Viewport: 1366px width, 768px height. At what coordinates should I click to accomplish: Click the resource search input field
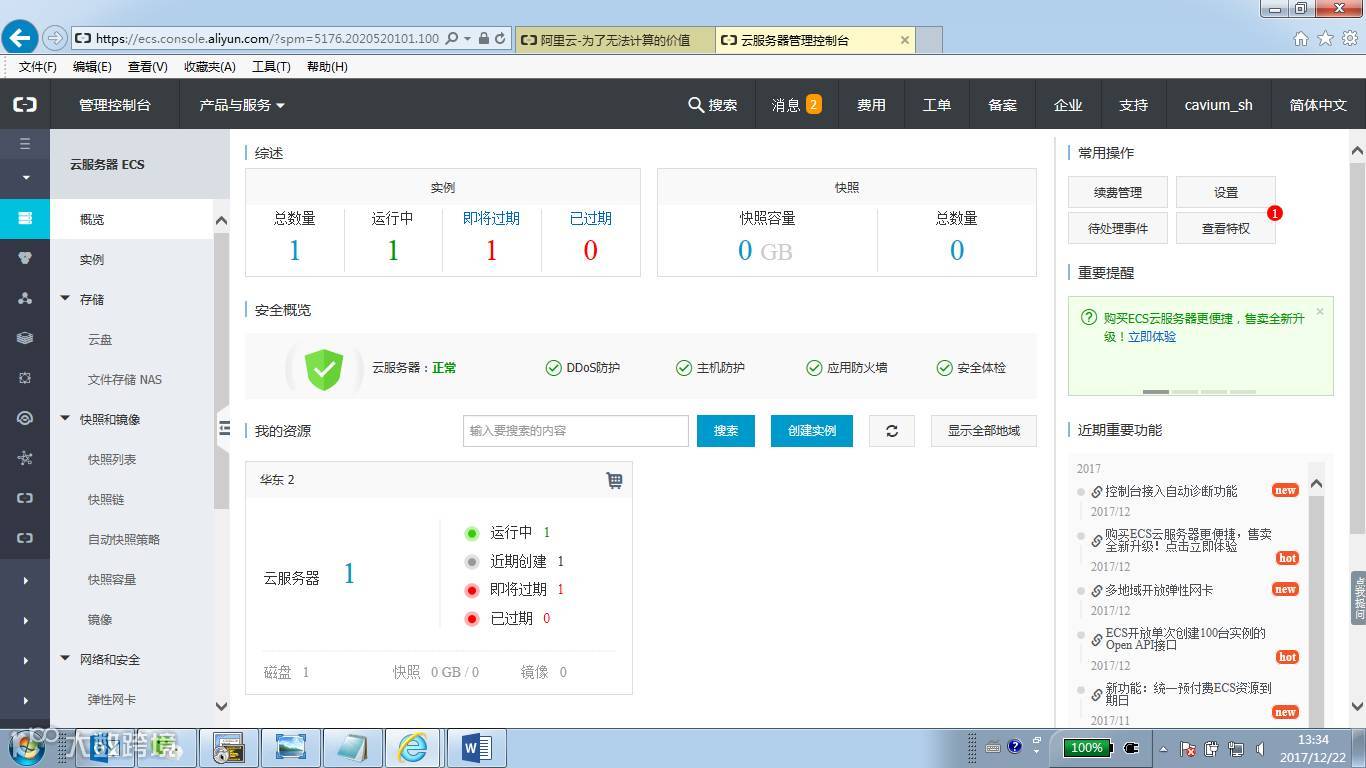576,431
